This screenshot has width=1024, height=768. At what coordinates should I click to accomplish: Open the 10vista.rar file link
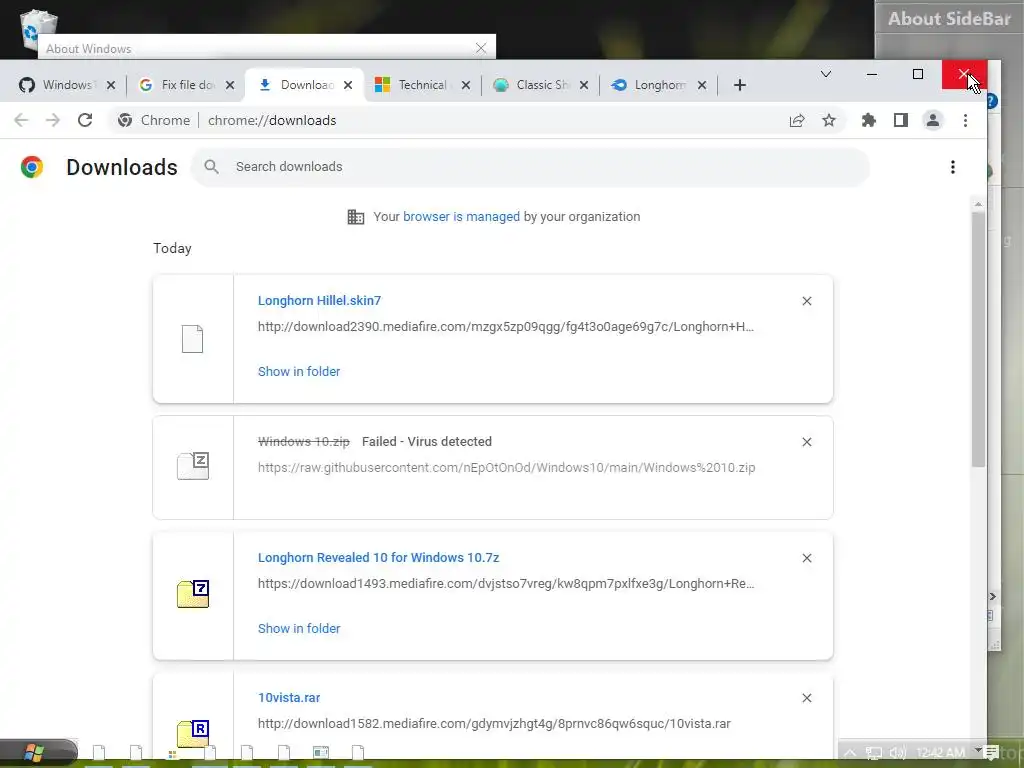tap(289, 697)
